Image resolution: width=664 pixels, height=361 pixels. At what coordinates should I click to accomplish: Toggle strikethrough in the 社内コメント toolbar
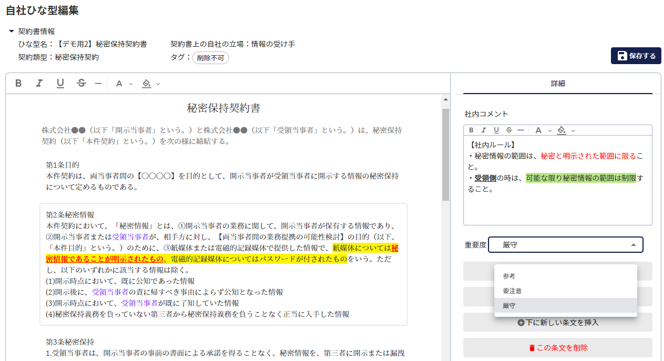click(x=509, y=130)
